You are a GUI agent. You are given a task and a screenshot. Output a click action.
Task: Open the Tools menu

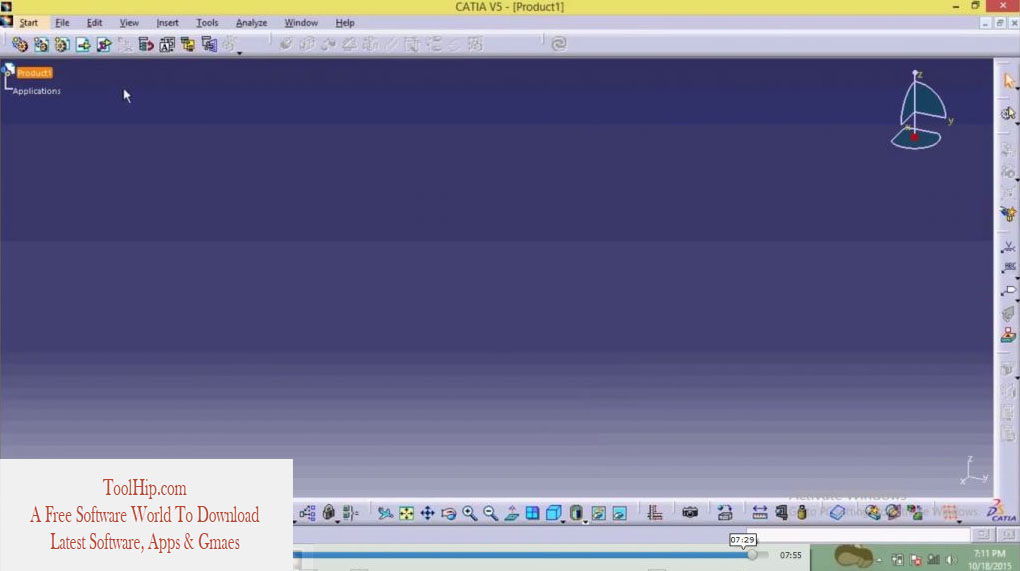(207, 23)
